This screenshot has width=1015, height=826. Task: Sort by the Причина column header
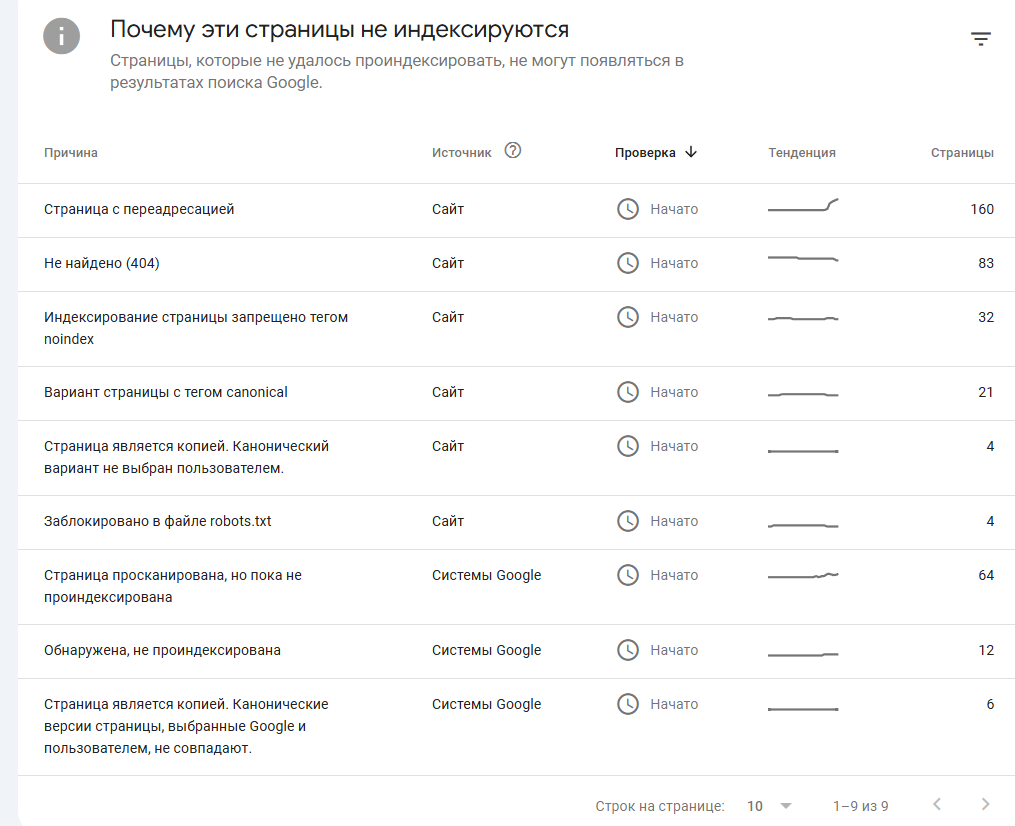[x=71, y=153]
